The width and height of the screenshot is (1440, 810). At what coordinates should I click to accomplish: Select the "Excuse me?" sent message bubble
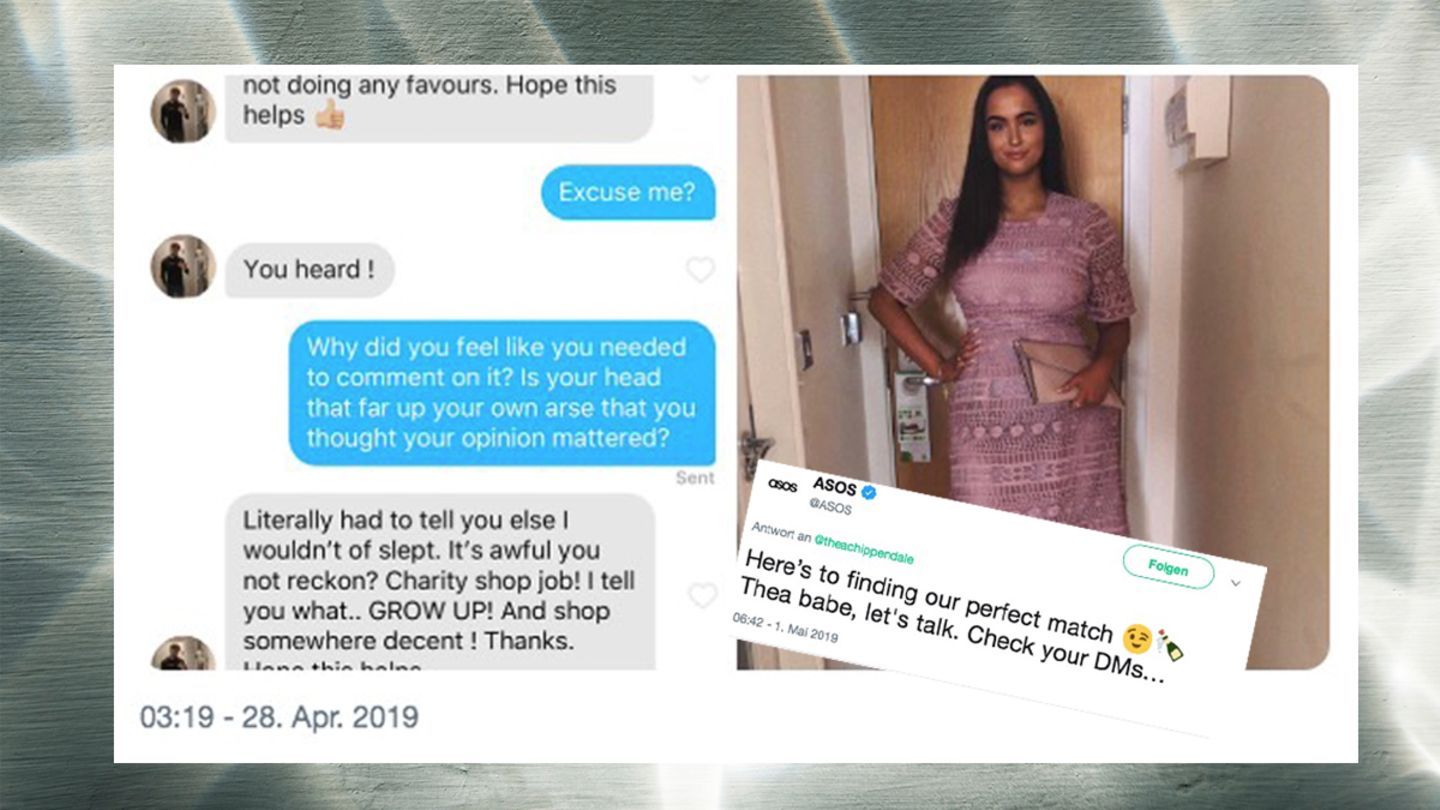628,192
